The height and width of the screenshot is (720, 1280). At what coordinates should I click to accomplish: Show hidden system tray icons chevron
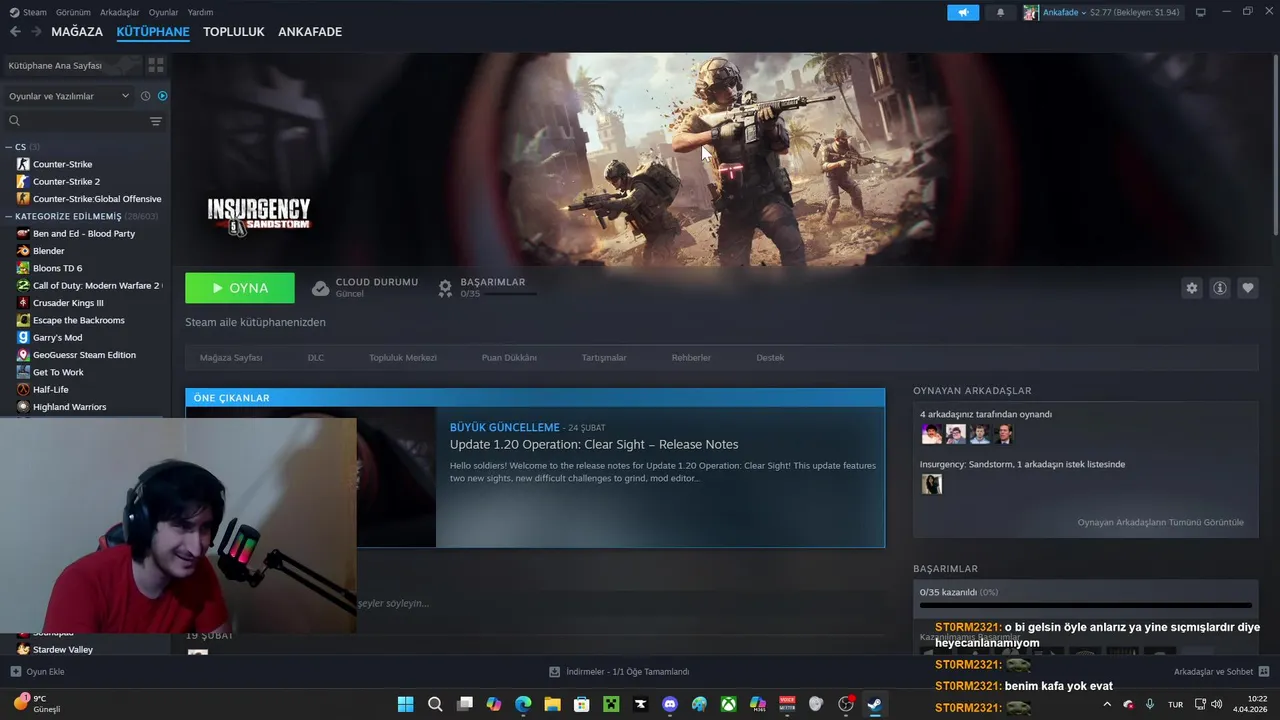(1107, 704)
